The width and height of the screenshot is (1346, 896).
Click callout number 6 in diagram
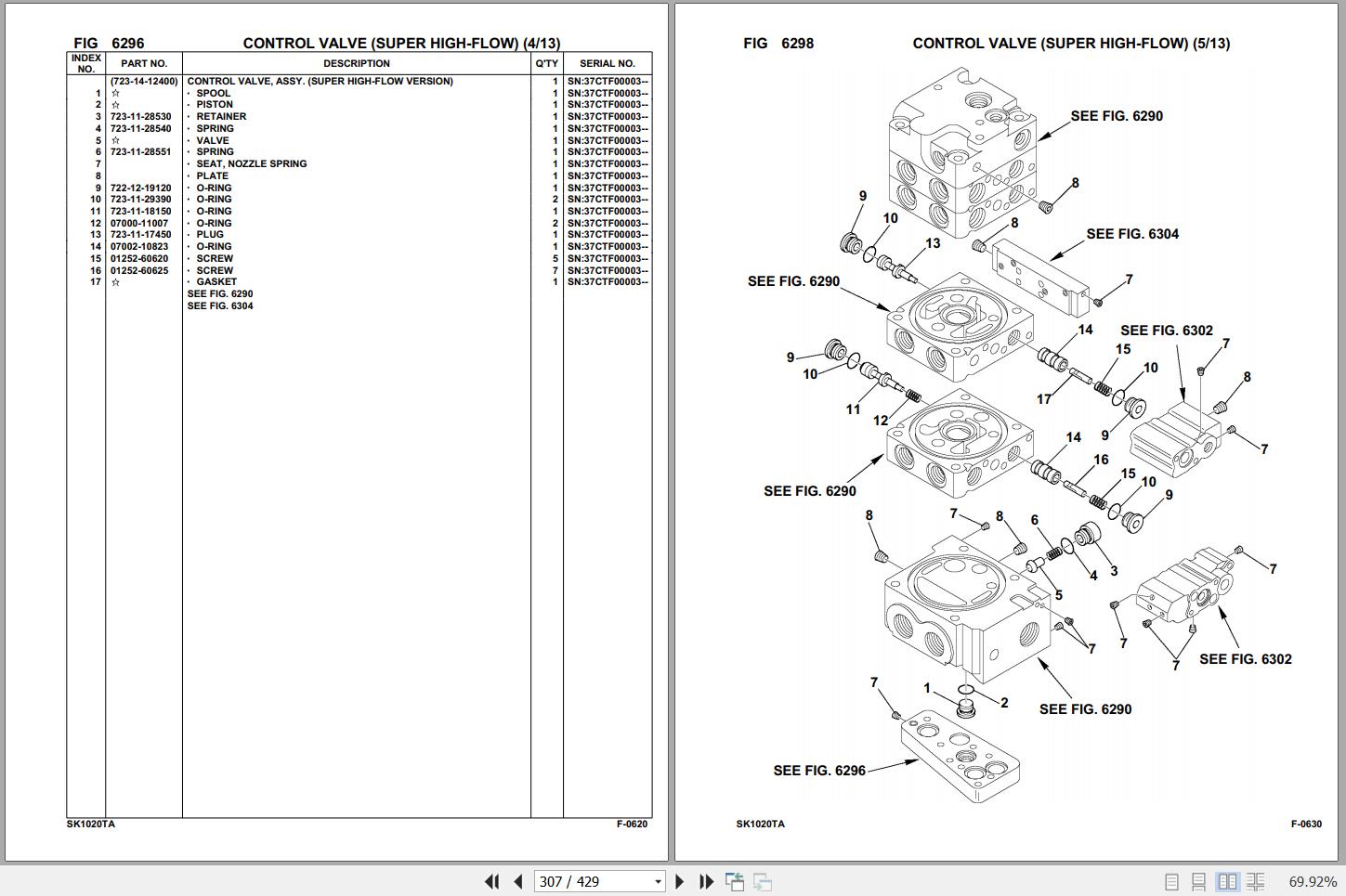tap(1034, 520)
